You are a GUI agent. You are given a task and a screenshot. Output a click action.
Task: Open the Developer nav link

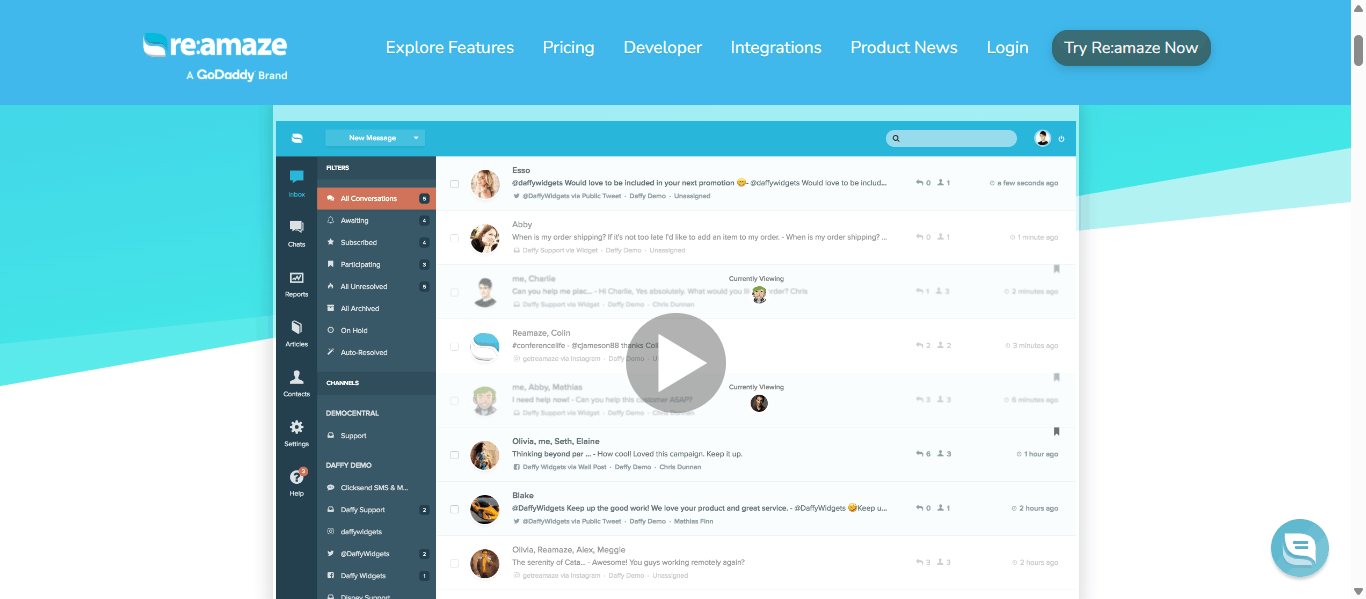click(x=663, y=47)
